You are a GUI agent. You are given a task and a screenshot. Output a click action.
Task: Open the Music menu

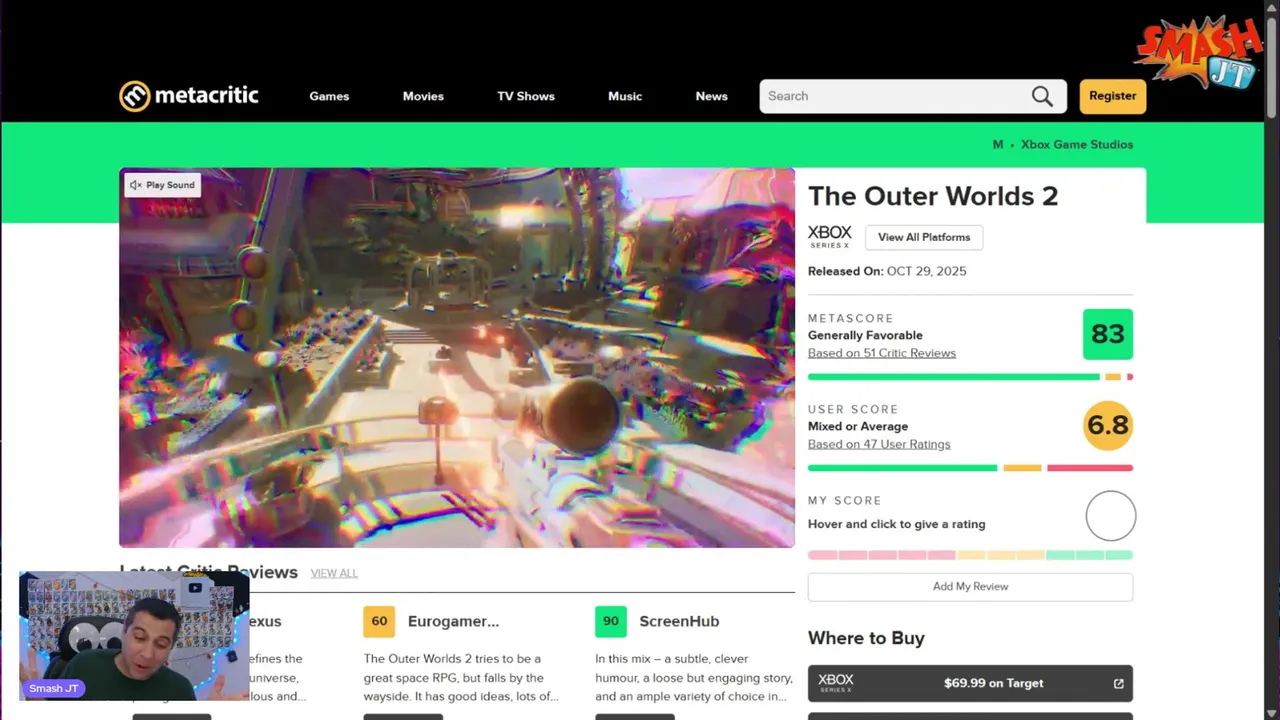(625, 96)
